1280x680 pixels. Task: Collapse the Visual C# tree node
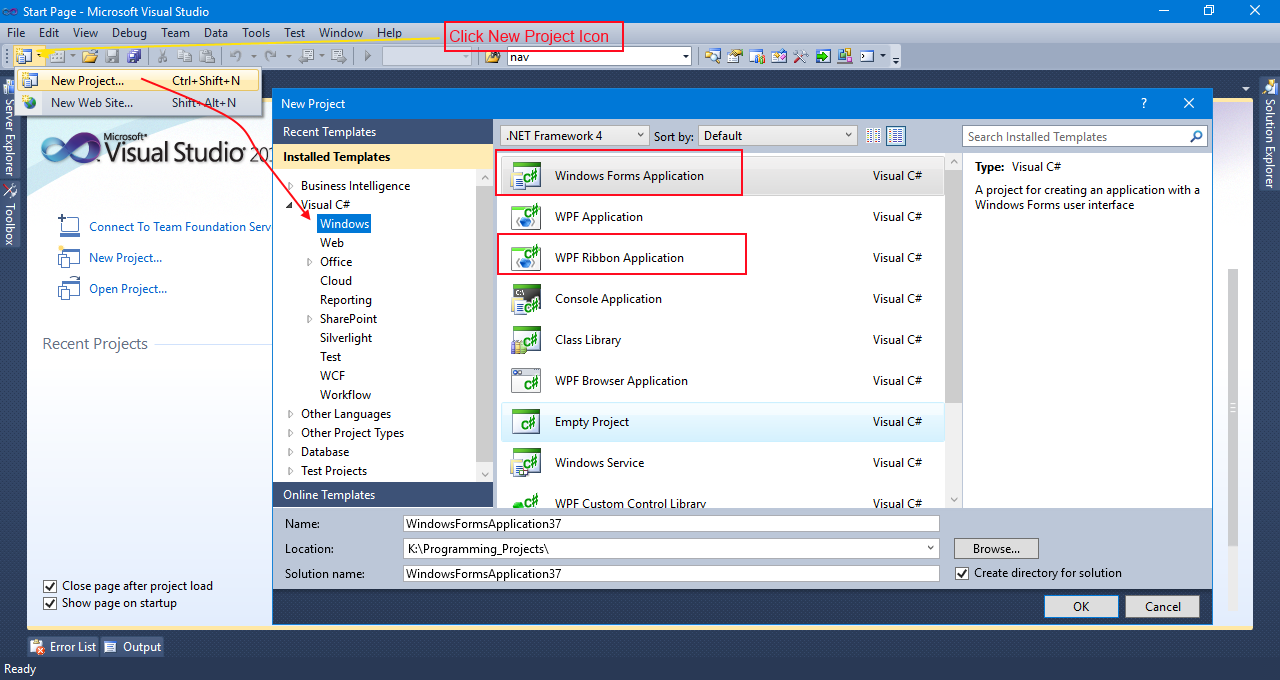291,205
